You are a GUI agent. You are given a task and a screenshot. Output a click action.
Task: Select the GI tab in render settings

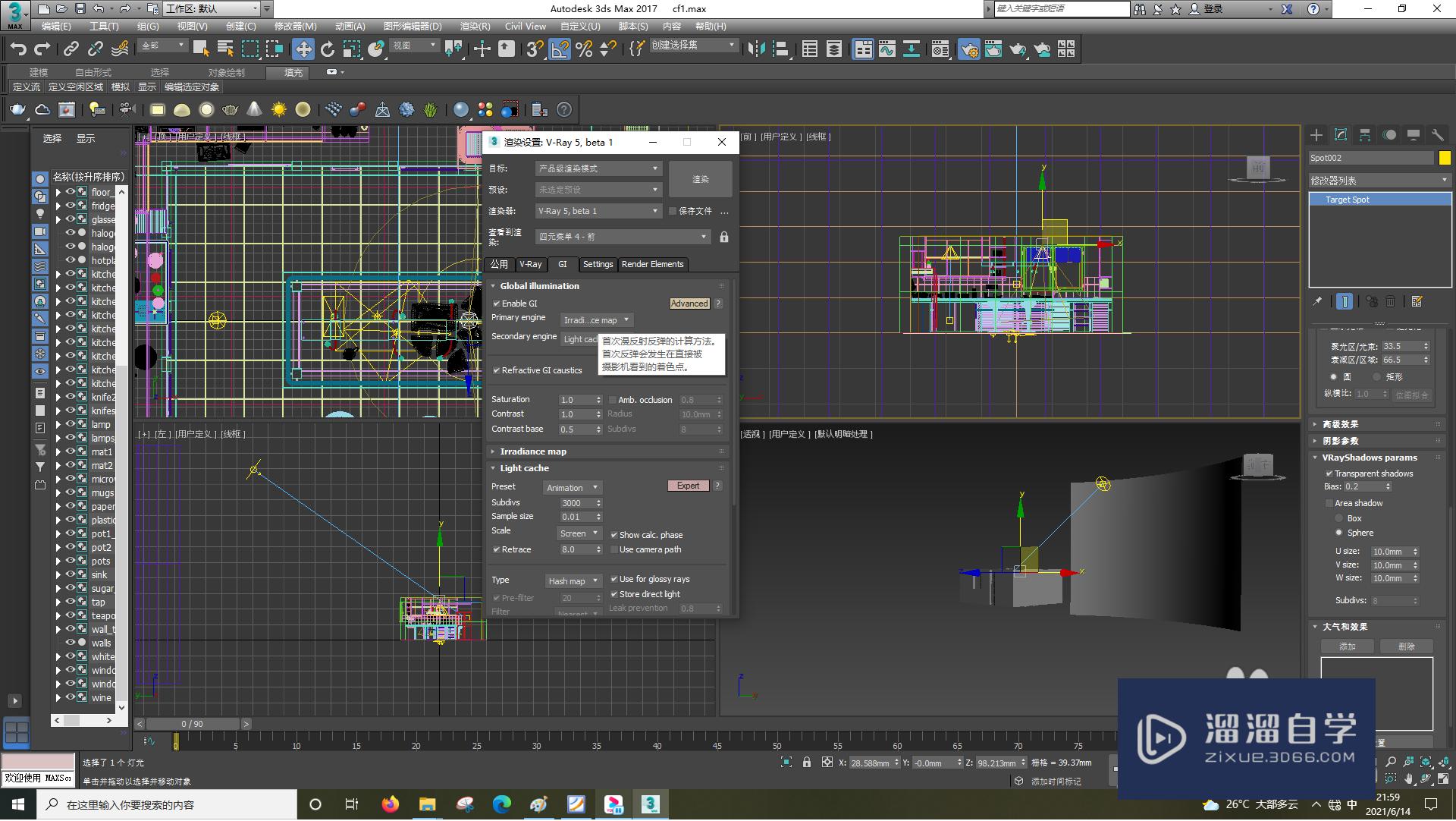(562, 263)
